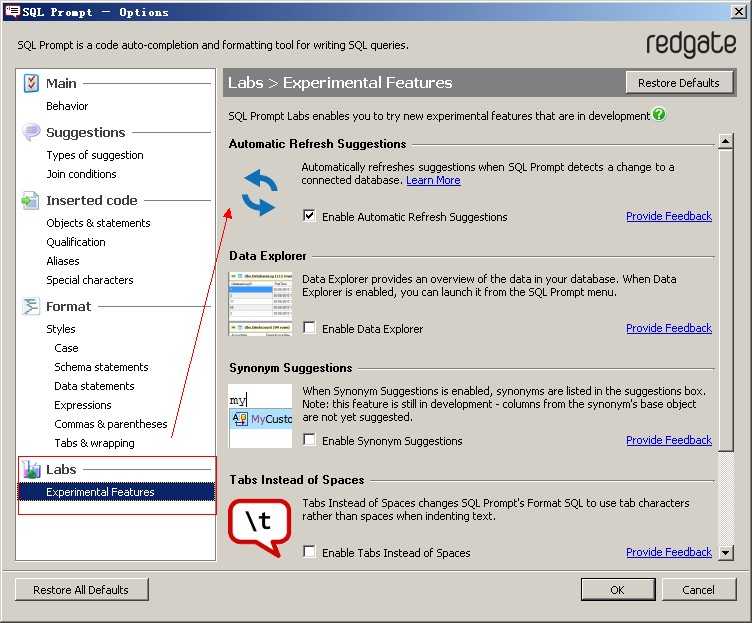The width and height of the screenshot is (752, 623).
Task: Click the SQL Prompt title bar icon
Action: coord(12,11)
